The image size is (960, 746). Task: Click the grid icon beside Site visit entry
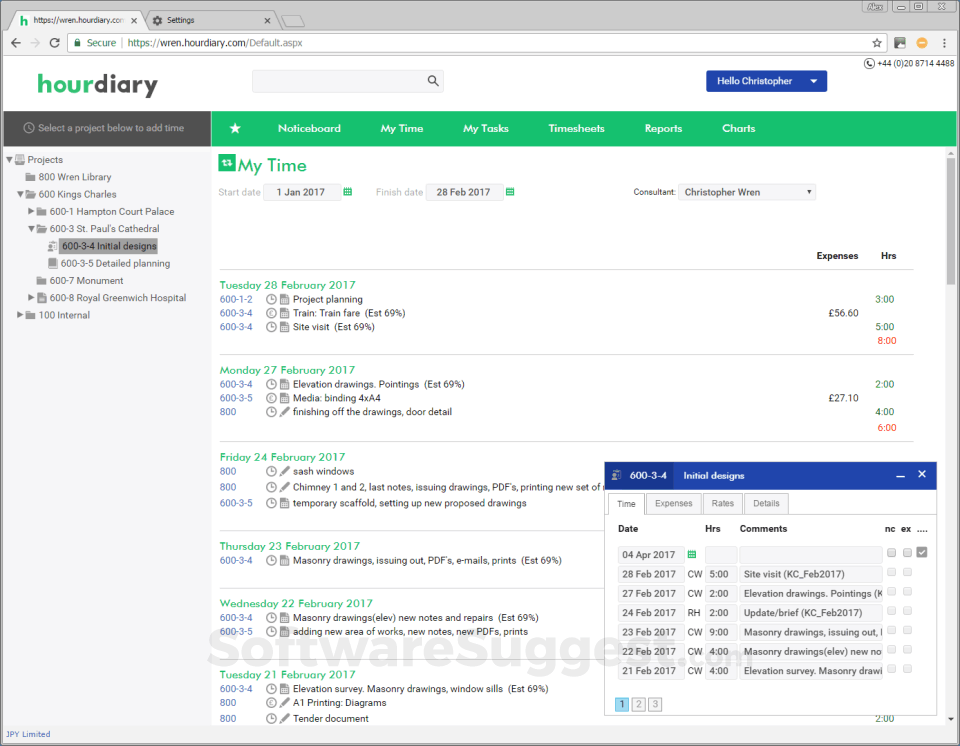(285, 327)
